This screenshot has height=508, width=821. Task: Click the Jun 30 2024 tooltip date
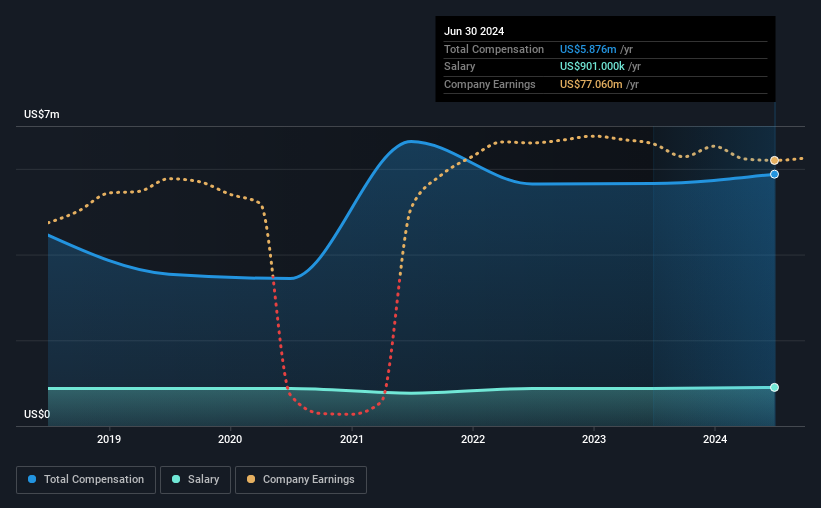[474, 31]
